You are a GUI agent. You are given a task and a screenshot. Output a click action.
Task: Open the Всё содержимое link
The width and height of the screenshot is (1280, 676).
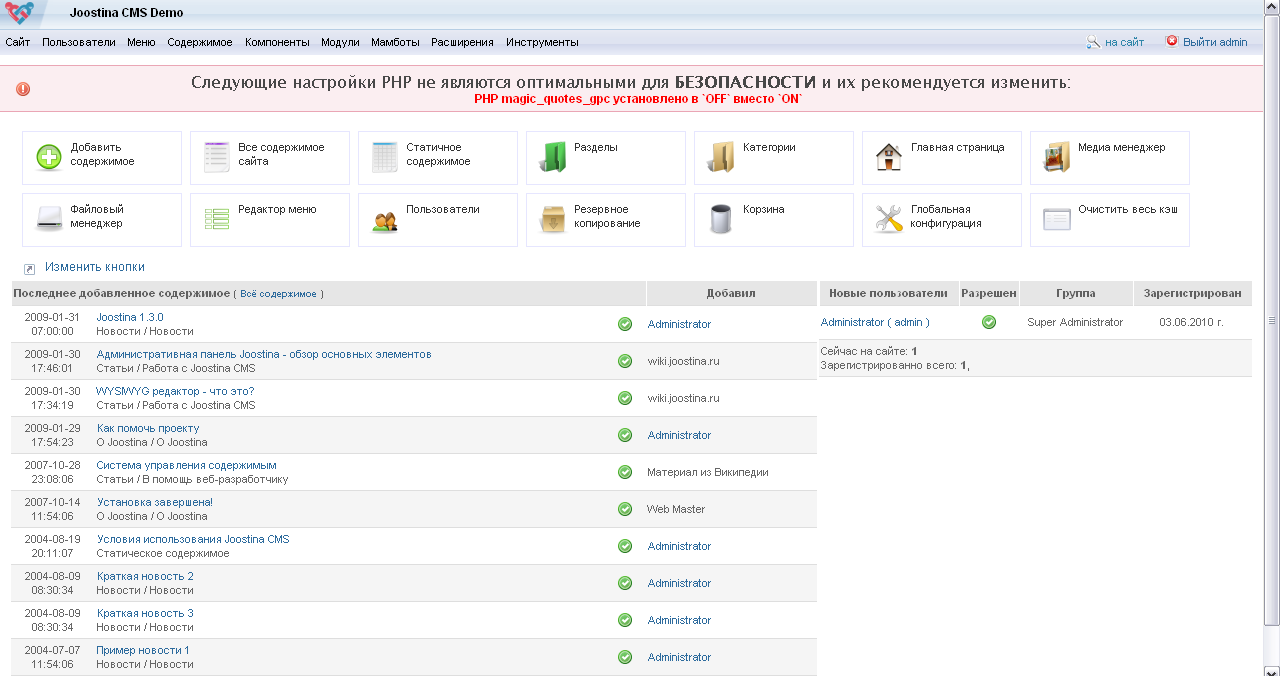278,294
